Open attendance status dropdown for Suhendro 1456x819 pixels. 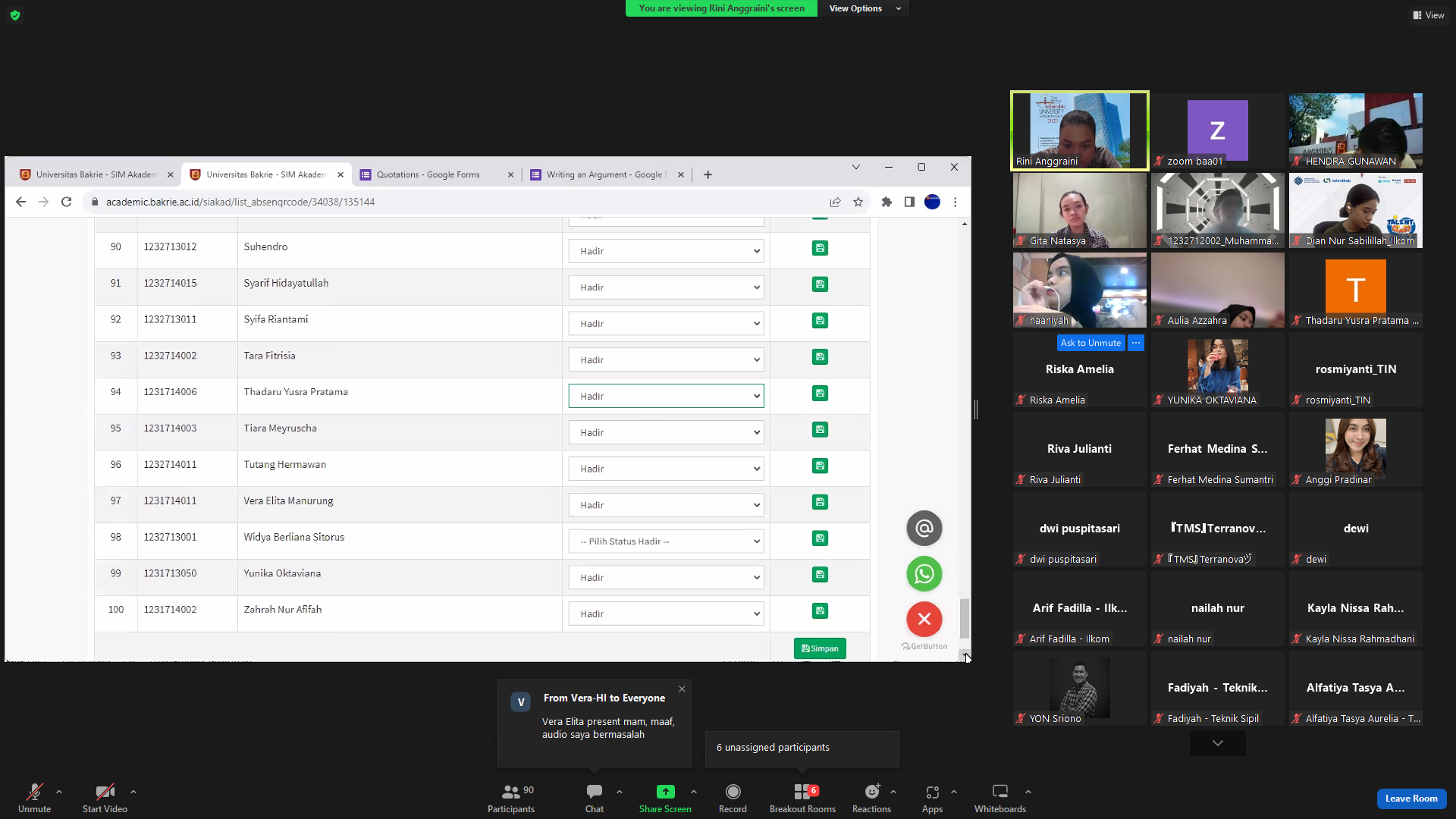pyautogui.click(x=666, y=251)
